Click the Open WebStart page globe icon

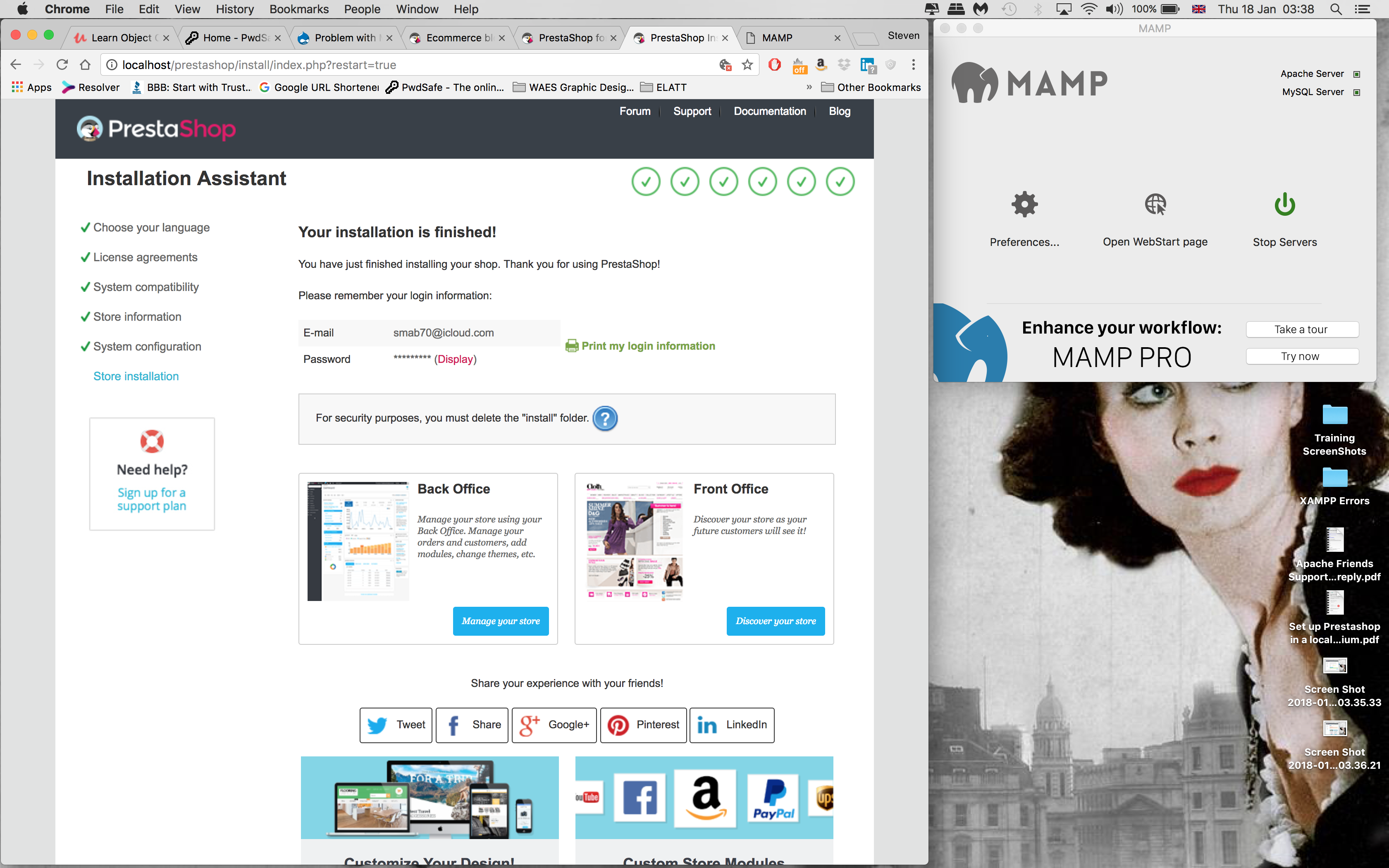pyautogui.click(x=1155, y=204)
